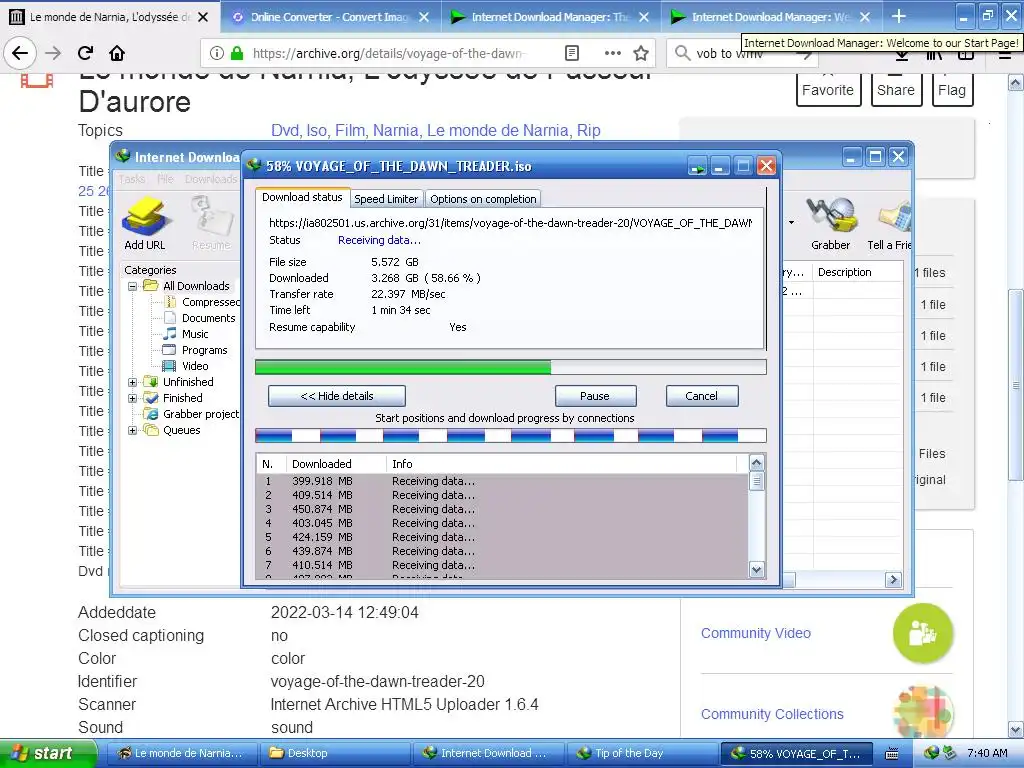Open the on-screen keyboard taskbar icon
1024x768 pixels.
(x=893, y=753)
